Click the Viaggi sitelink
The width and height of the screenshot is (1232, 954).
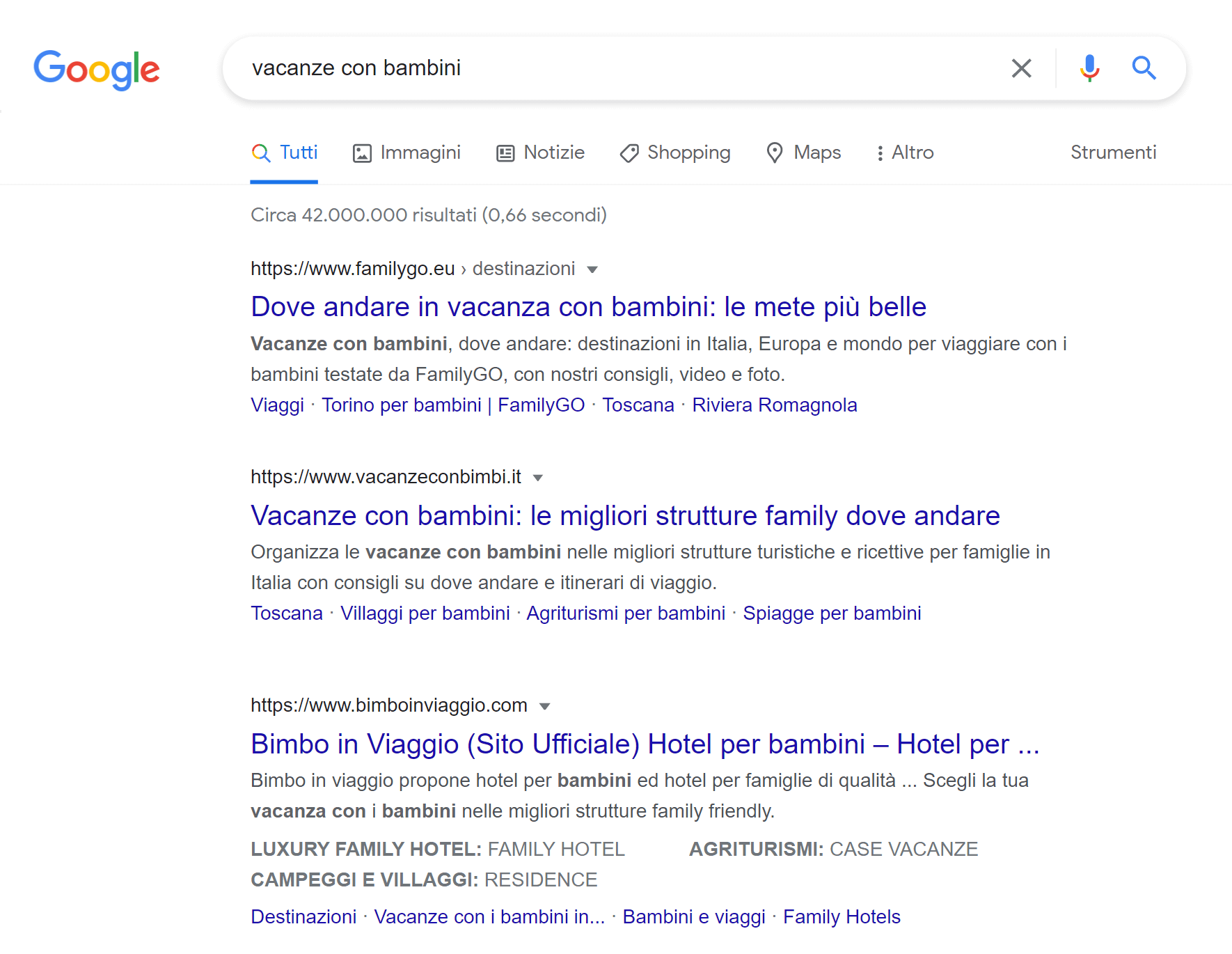(x=277, y=405)
